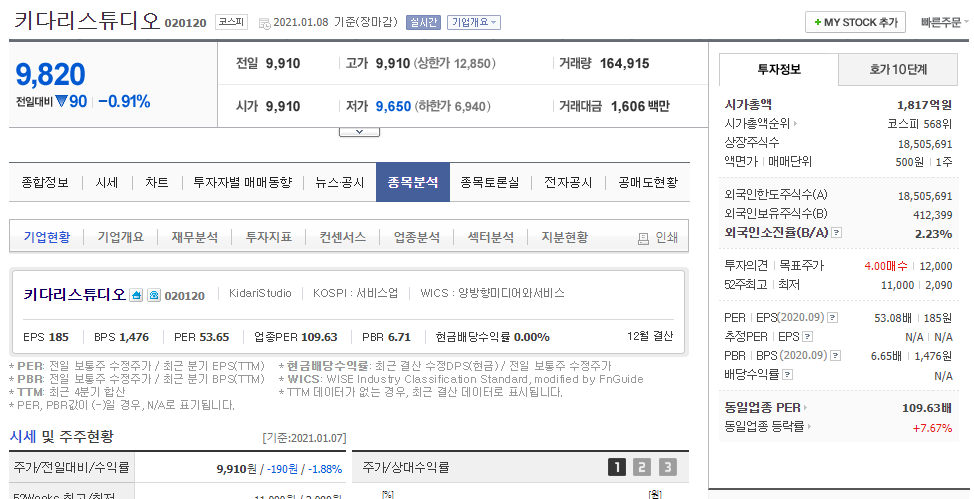Select 지분현황 sub-tab
Image resolution: width=974 pixels, height=499 pixels.
[x=564, y=237]
